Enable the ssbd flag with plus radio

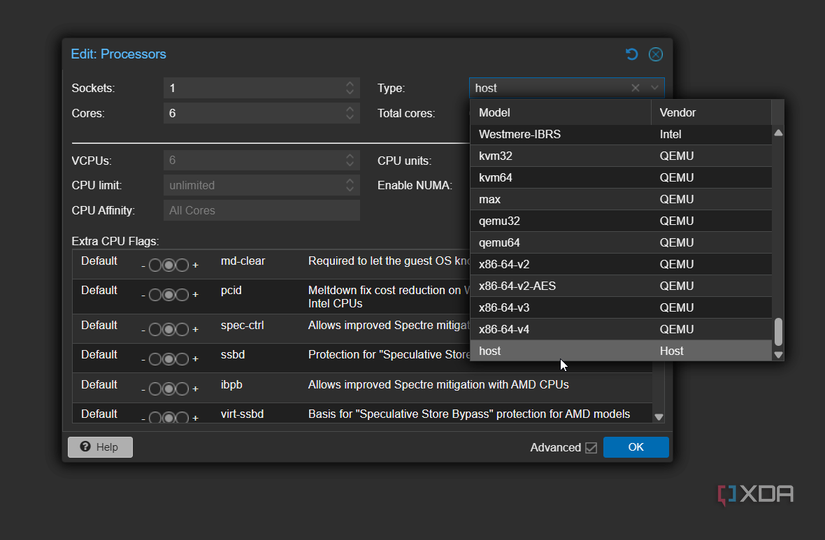[182, 359]
